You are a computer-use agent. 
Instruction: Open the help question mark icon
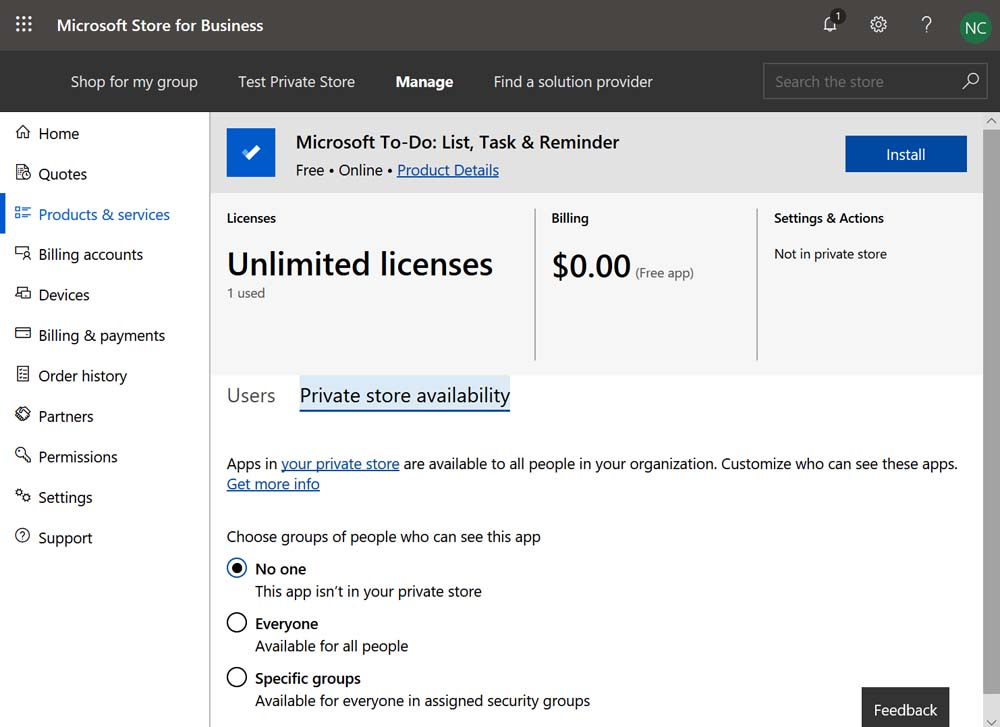click(x=926, y=24)
